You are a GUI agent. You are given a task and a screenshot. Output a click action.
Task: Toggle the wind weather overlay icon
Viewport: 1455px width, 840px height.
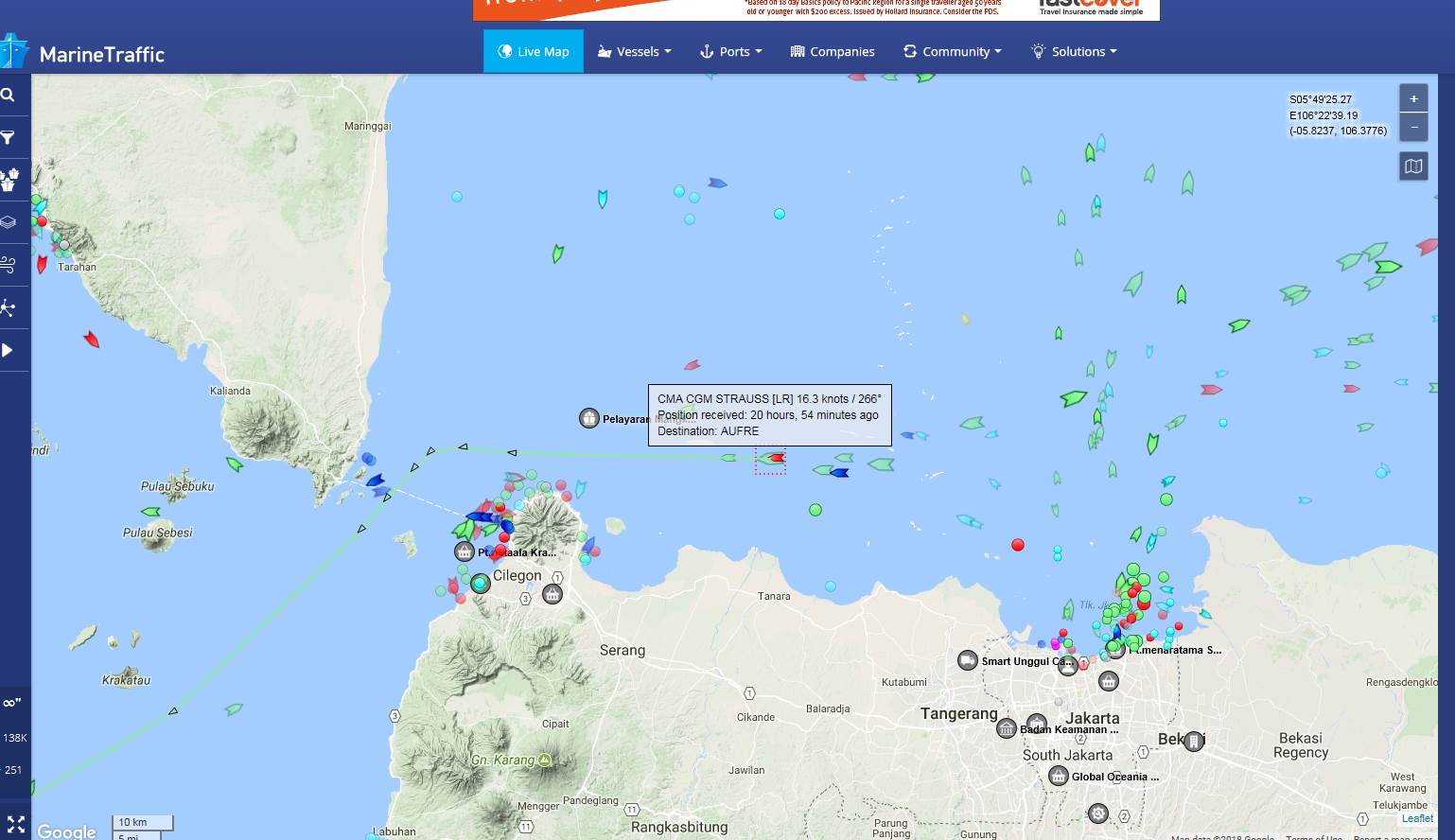point(9,265)
